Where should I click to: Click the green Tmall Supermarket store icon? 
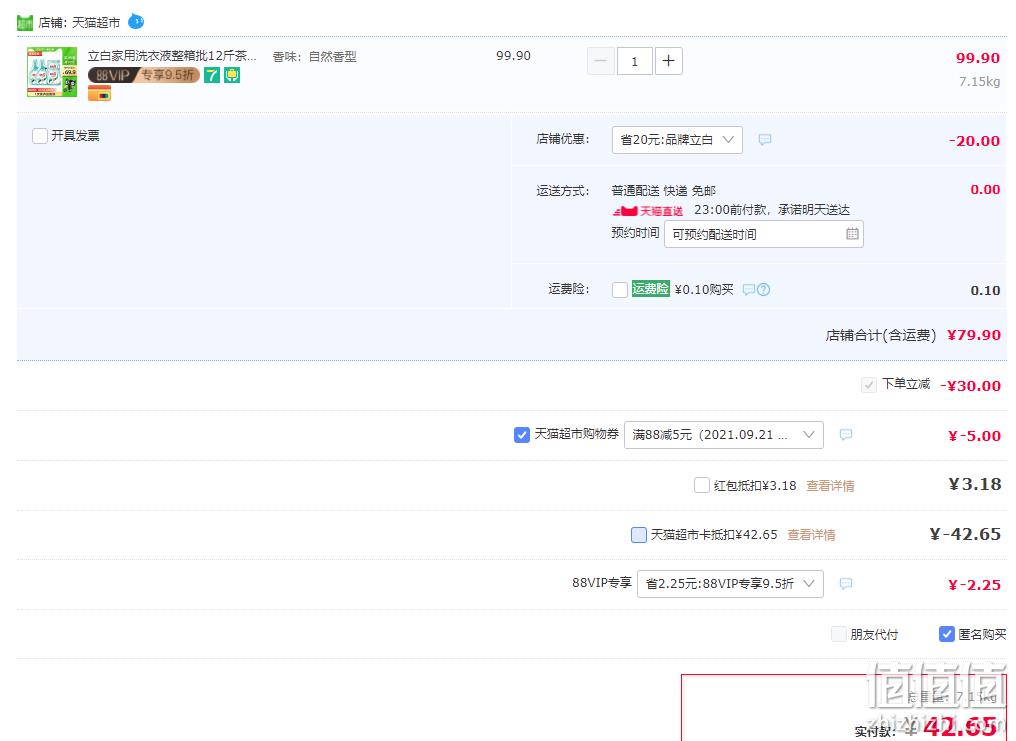tap(25, 23)
